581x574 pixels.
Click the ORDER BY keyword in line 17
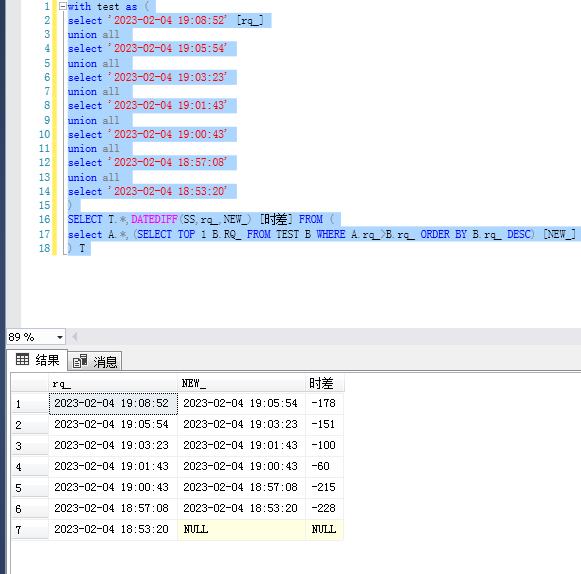point(444,235)
